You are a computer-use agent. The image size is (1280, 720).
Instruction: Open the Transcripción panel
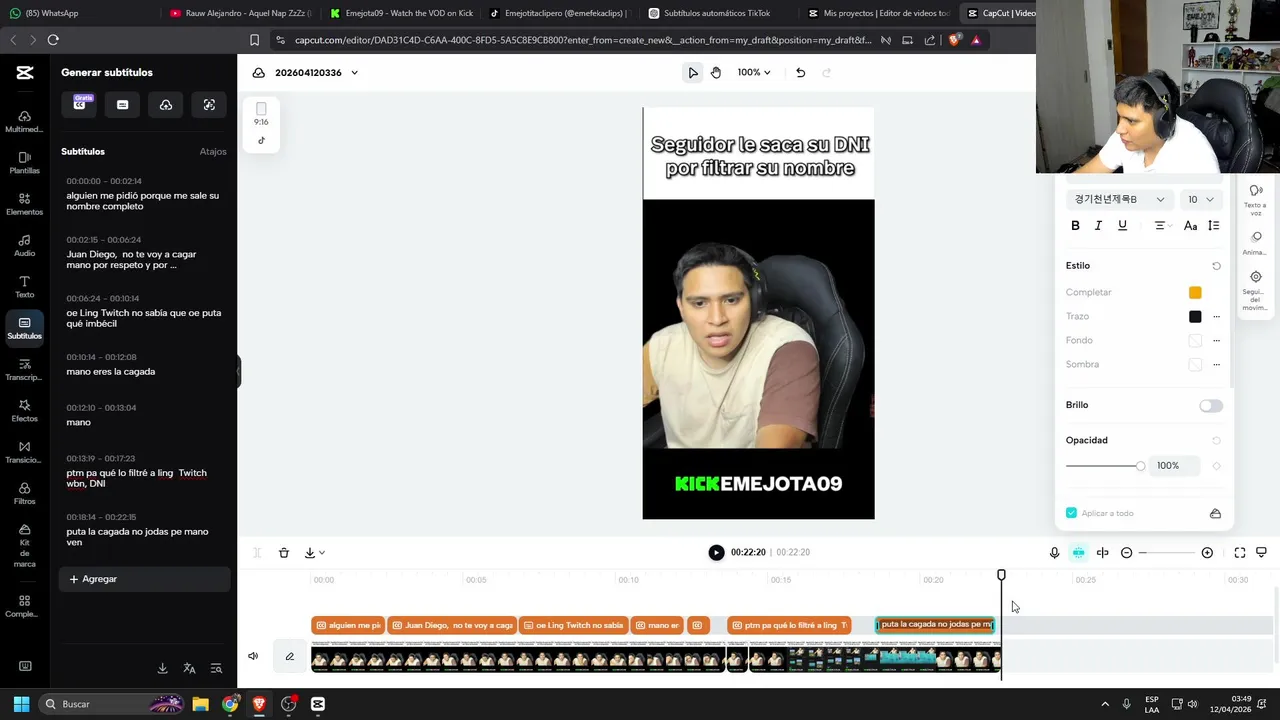pos(24,370)
